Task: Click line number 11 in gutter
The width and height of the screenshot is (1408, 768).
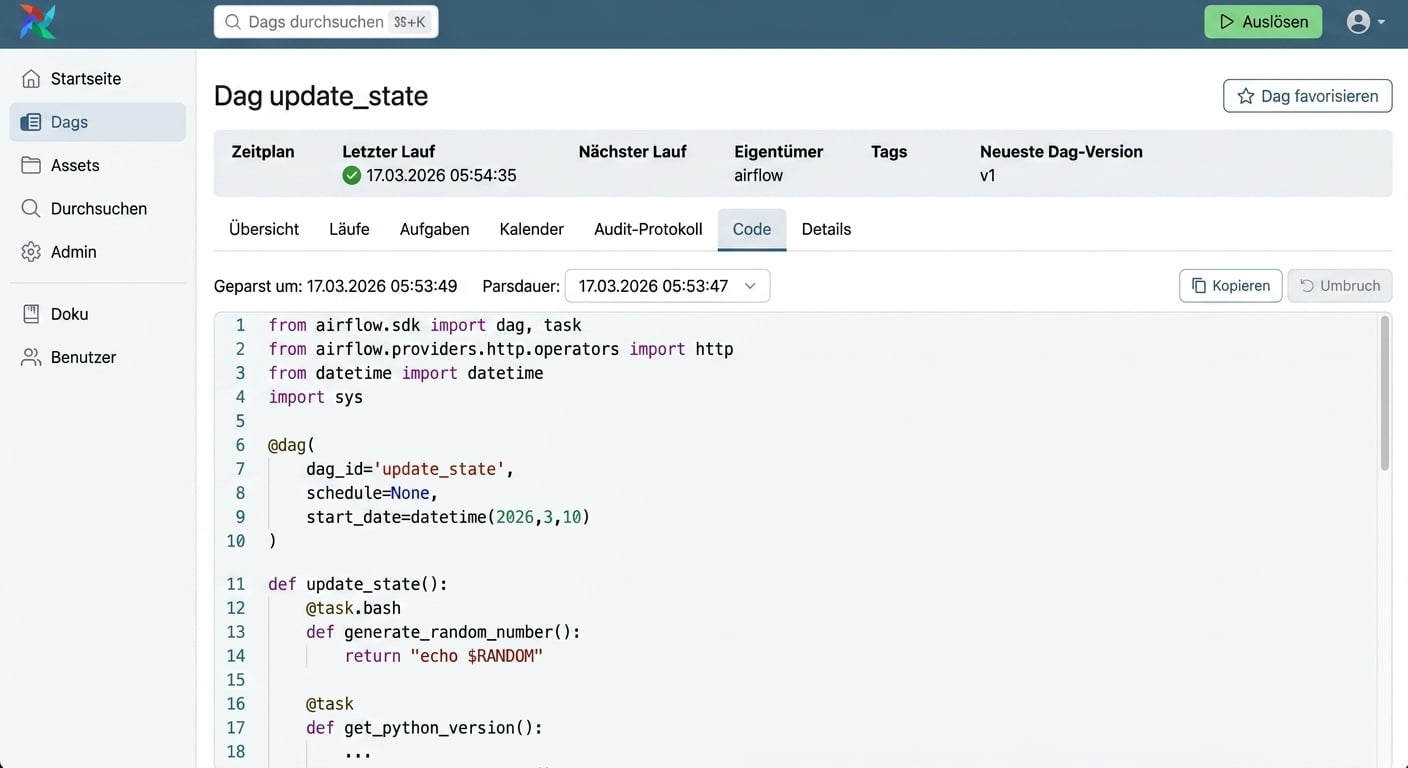Action: (x=235, y=584)
